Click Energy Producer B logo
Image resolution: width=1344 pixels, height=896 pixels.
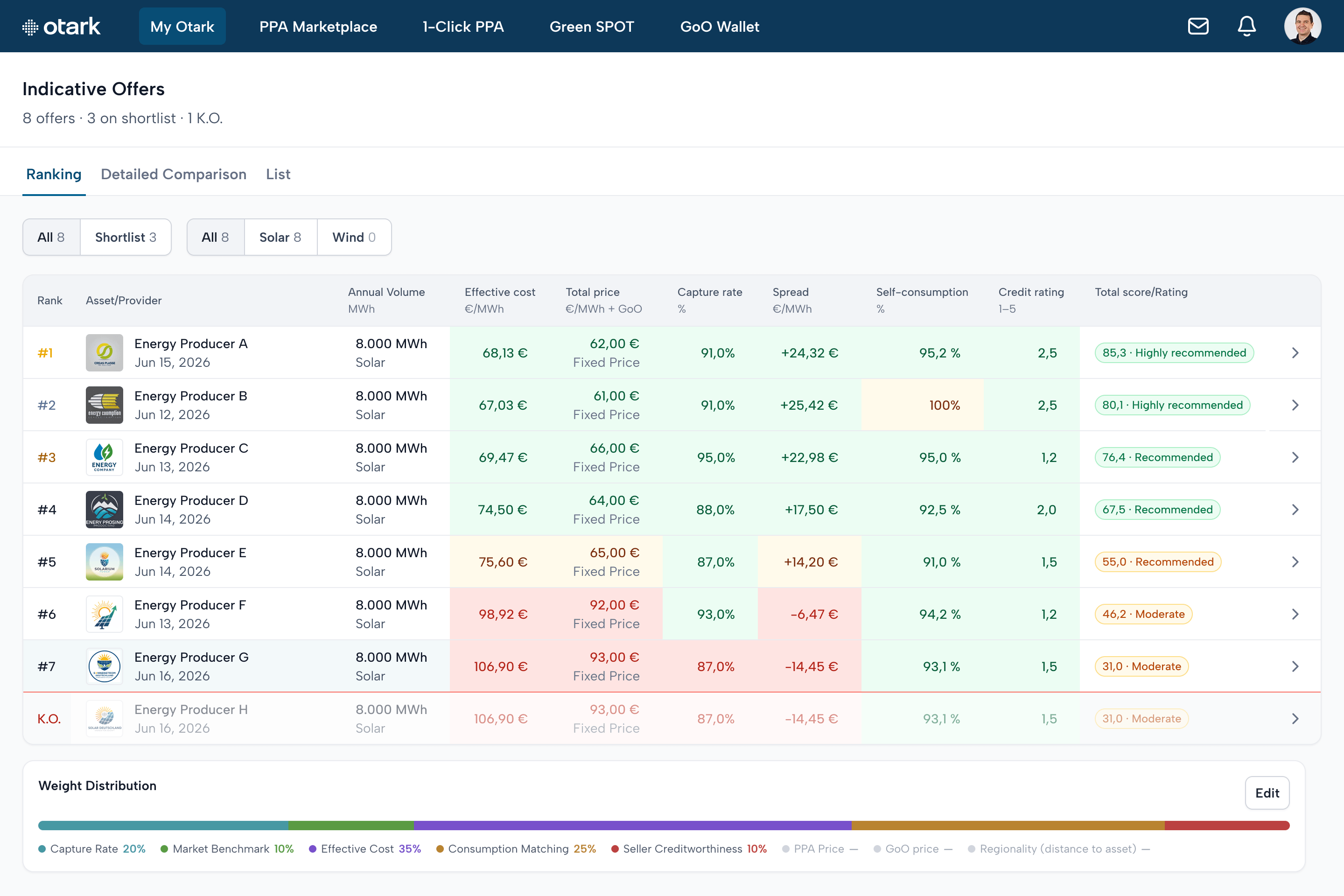105,405
